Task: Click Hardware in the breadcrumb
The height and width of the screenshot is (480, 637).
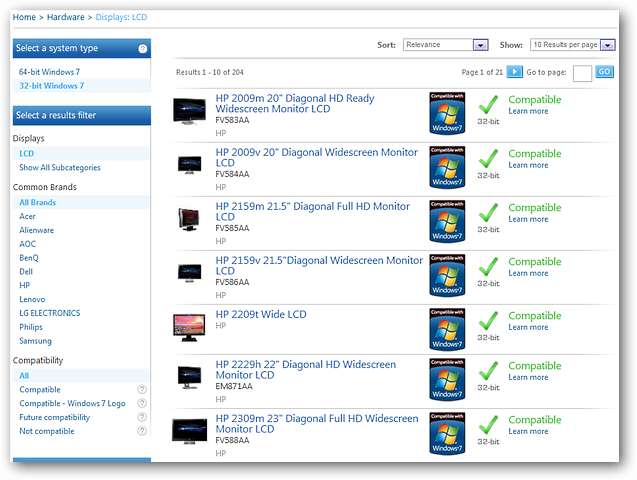Action: [x=66, y=17]
